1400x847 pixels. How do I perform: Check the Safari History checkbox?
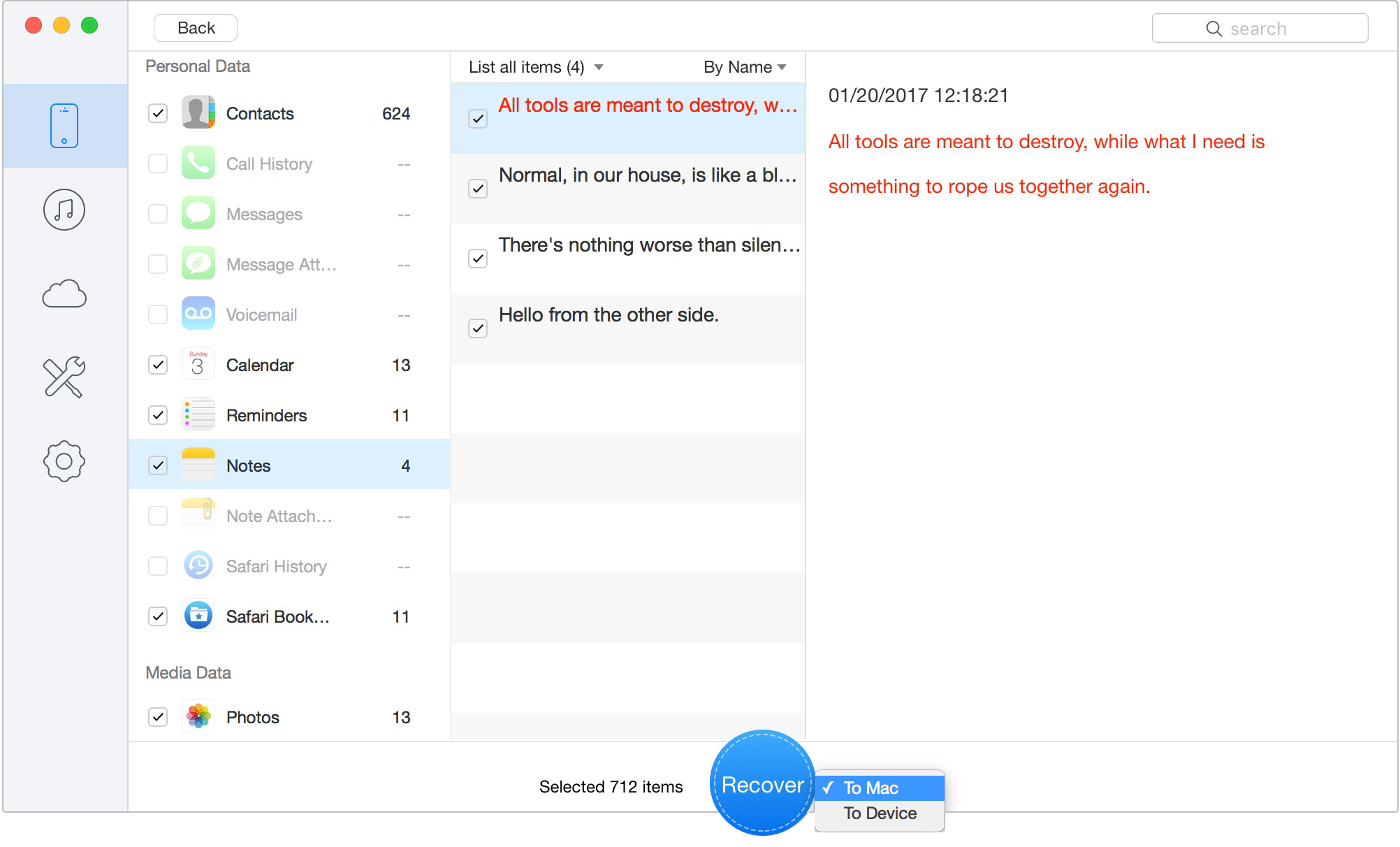point(158,566)
